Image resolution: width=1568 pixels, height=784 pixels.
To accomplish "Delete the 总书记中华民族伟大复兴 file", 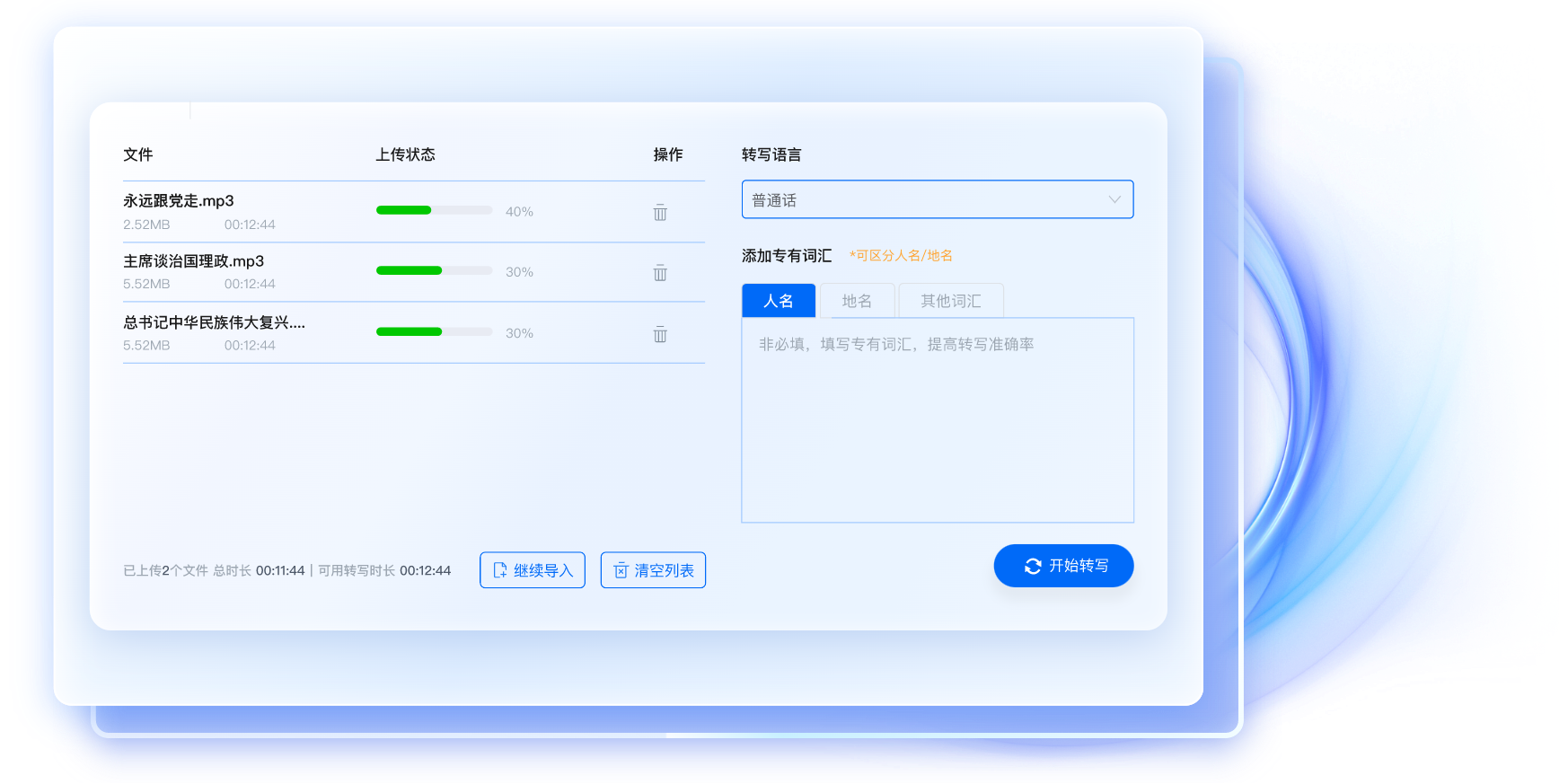I will [660, 333].
